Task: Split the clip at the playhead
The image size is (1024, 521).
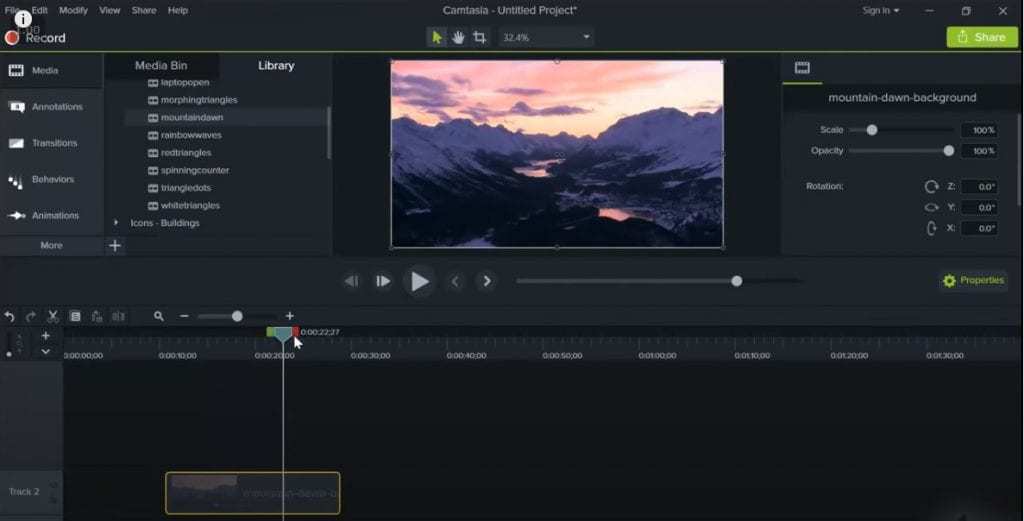Action: pos(118,317)
